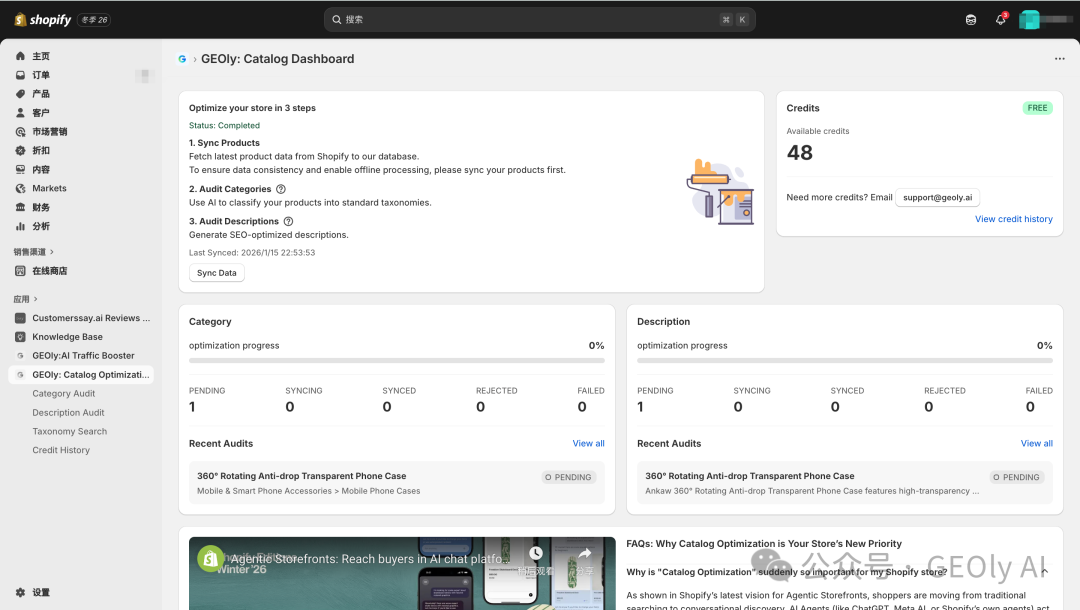This screenshot has width=1080, height=610.
Task: Select GEOly: Catalog Optimization app
Action: [81, 375]
